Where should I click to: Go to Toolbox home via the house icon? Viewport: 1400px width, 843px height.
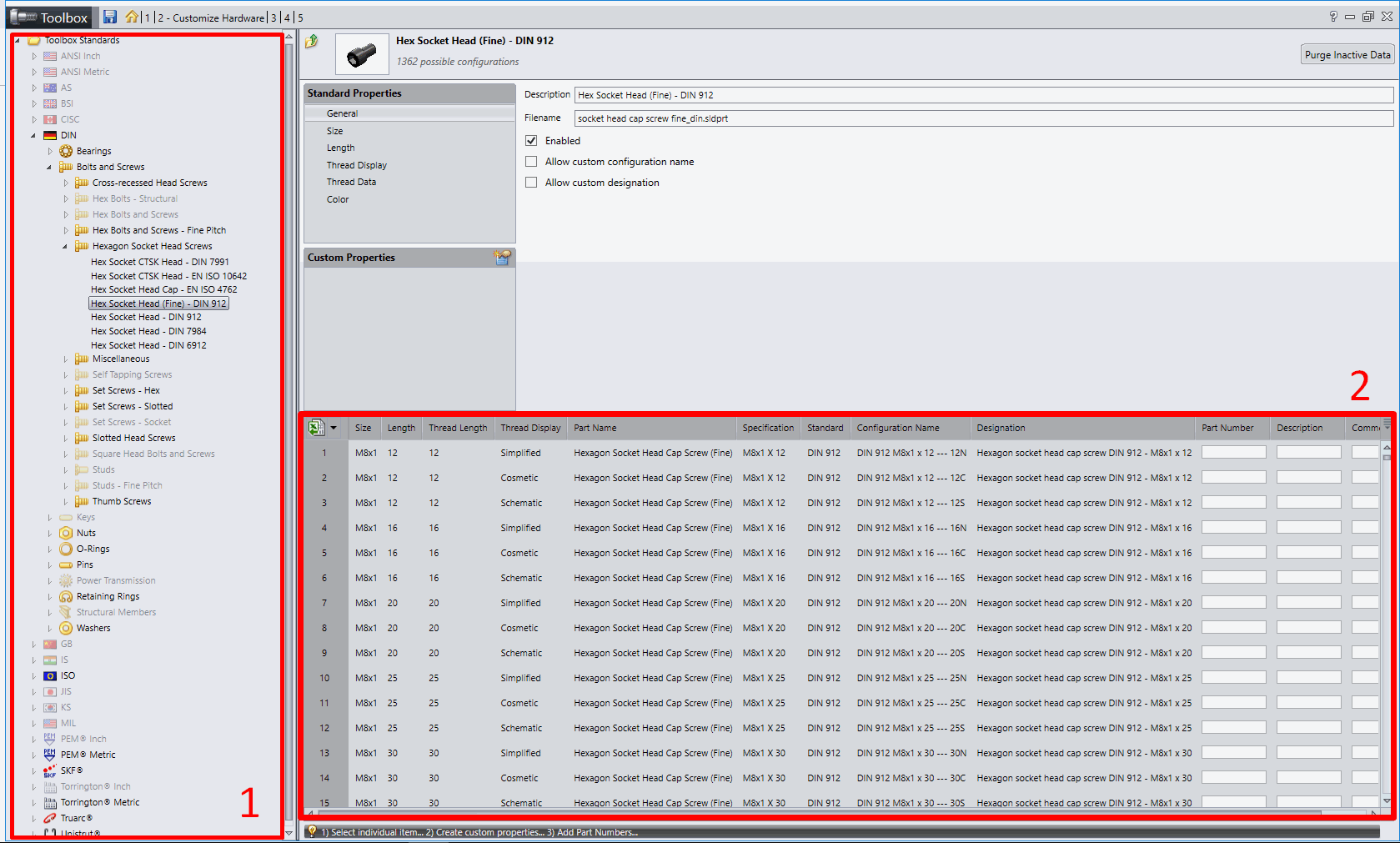(133, 17)
